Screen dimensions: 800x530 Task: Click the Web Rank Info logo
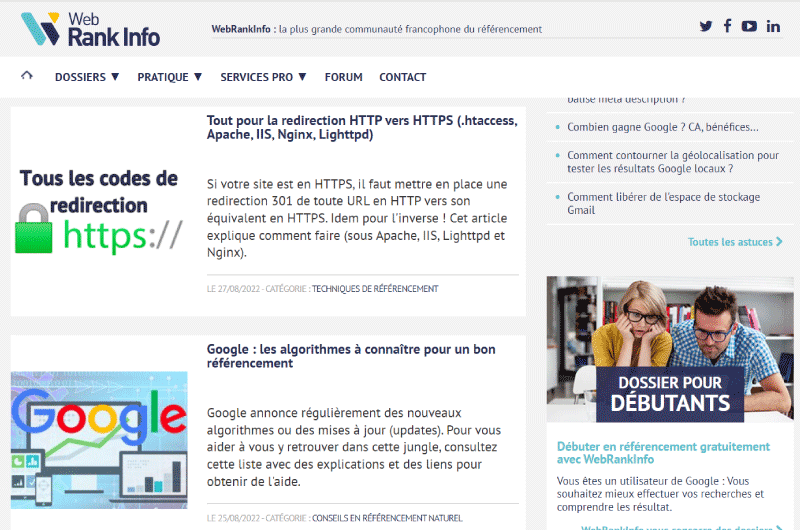tap(90, 29)
